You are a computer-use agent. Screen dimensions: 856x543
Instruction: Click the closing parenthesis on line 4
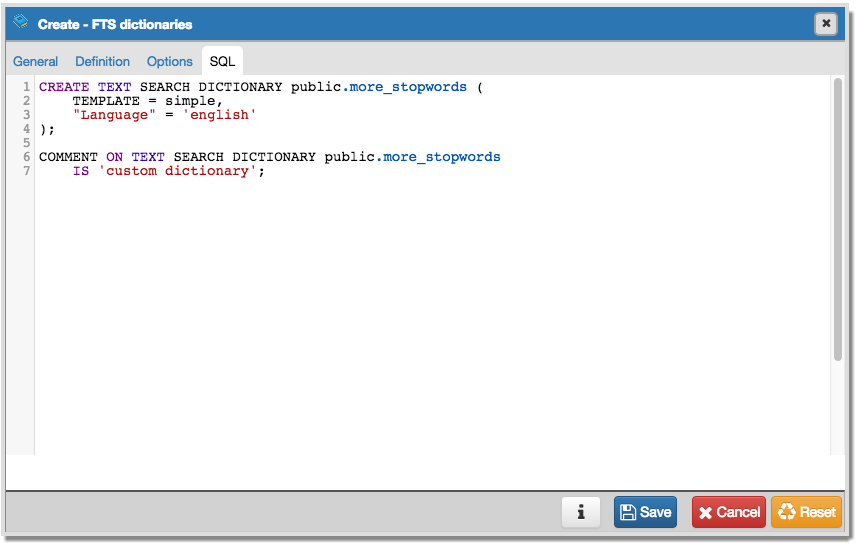click(x=43, y=129)
